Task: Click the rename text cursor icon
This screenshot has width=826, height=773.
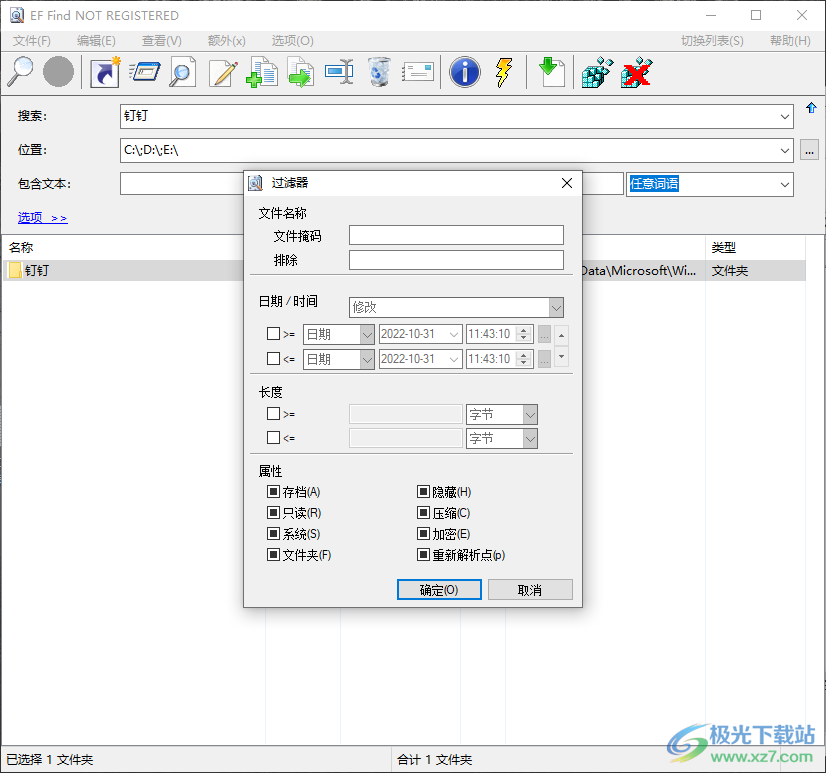Action: tap(339, 71)
